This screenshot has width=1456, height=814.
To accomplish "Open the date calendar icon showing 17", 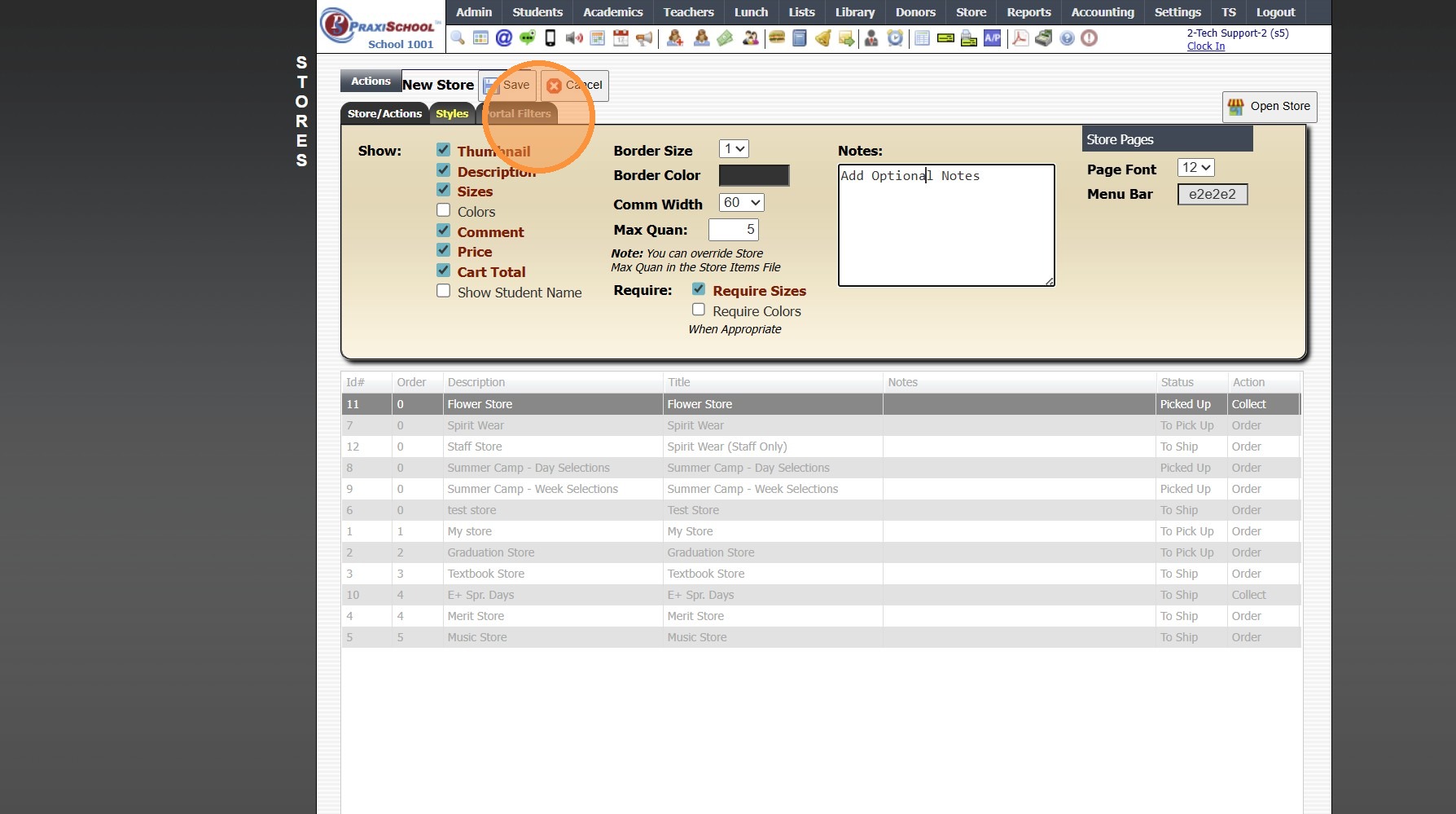I will pos(621,37).
